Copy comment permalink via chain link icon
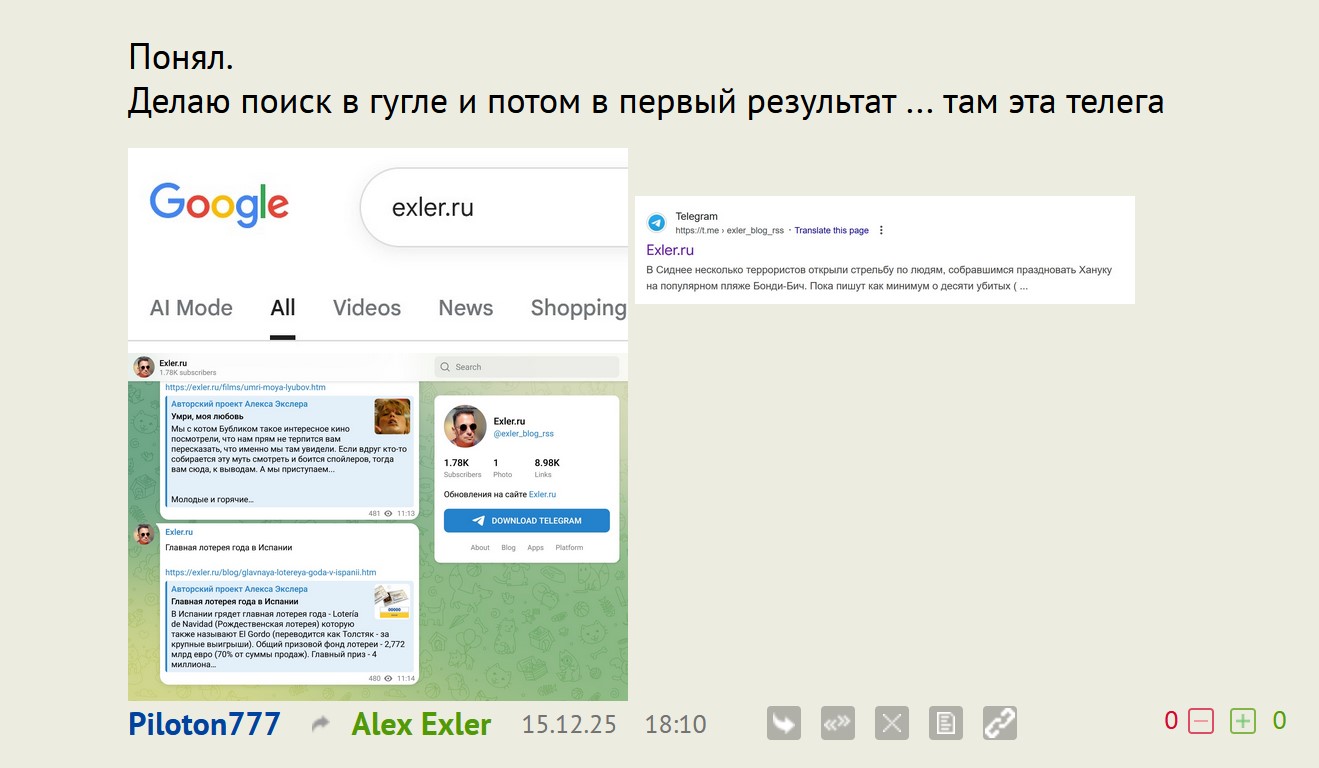This screenshot has width=1319, height=768. click(x=999, y=723)
